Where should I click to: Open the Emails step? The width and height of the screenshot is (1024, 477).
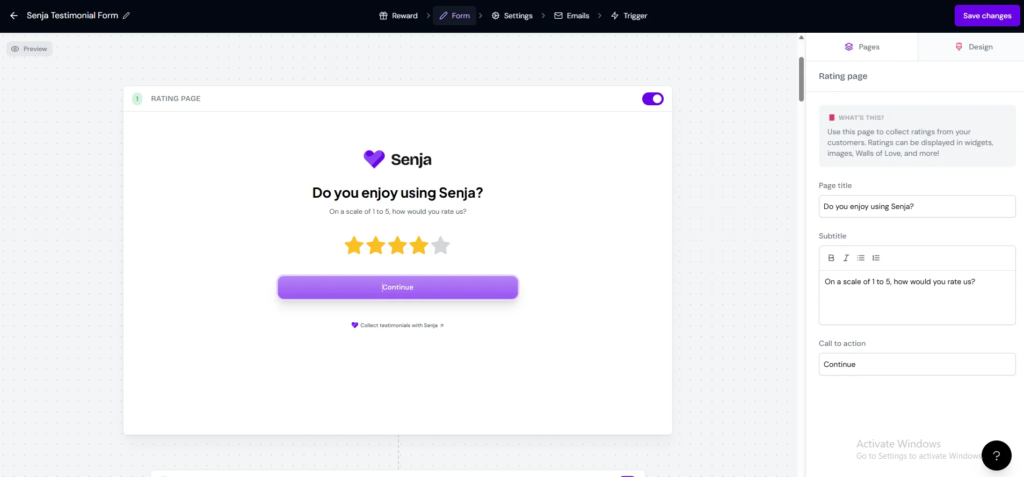571,16
